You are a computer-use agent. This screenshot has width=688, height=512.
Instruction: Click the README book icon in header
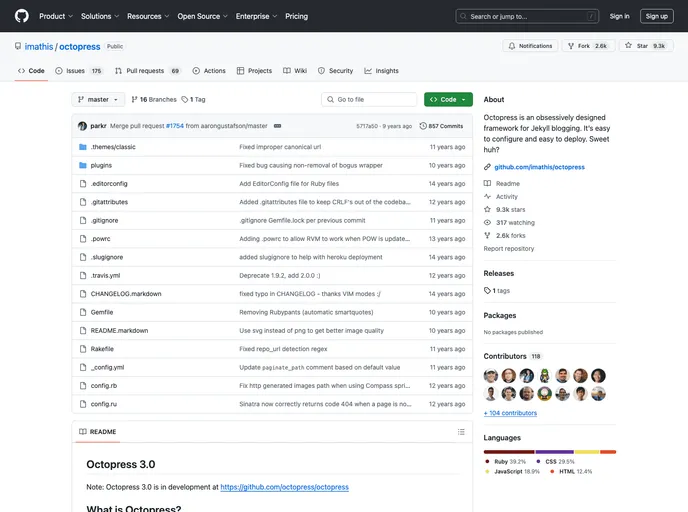(x=82, y=432)
